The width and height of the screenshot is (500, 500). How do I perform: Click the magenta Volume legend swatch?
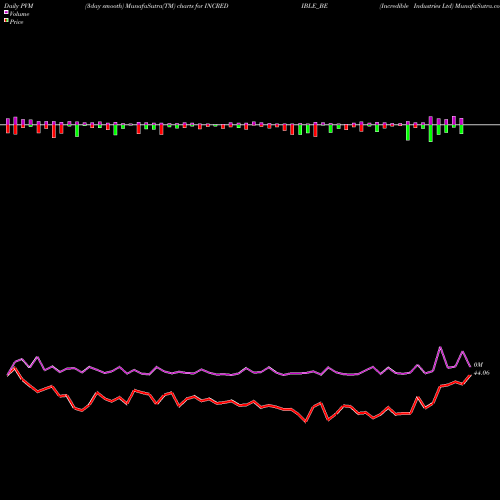point(6,13)
